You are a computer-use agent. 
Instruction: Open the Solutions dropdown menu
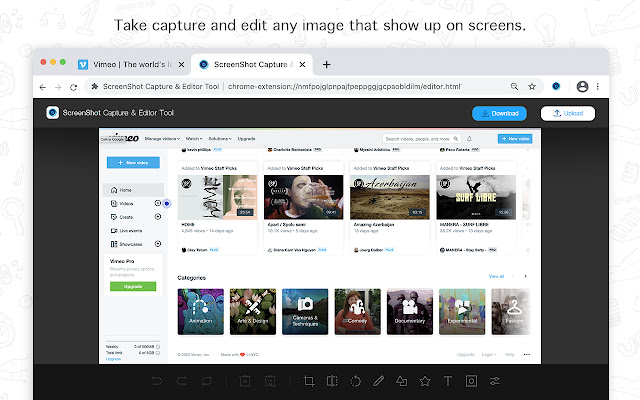220,139
